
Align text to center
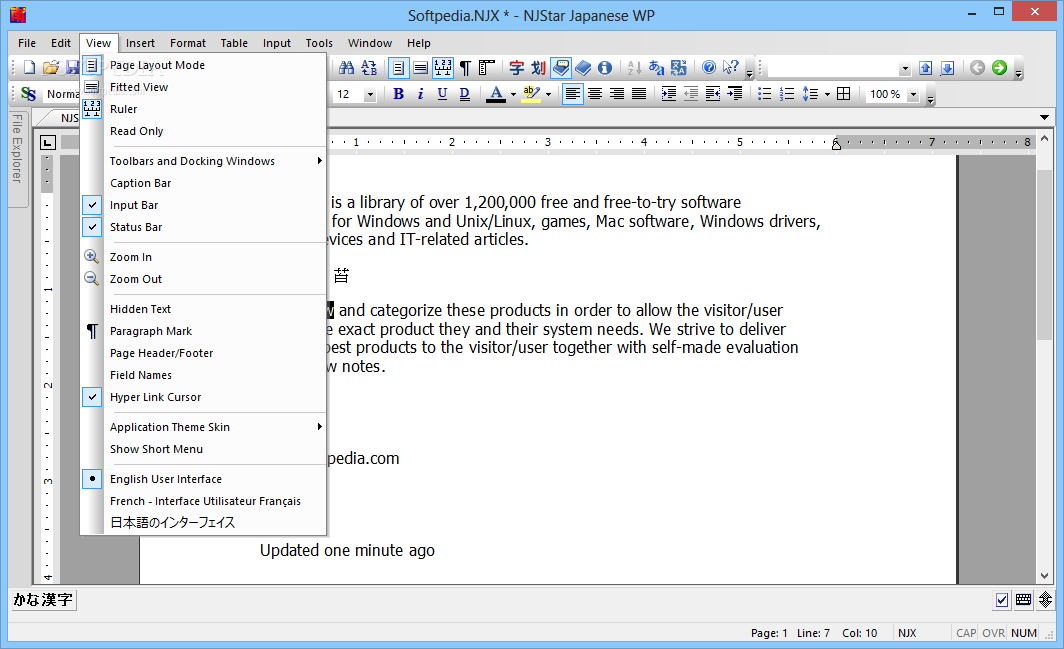click(594, 94)
